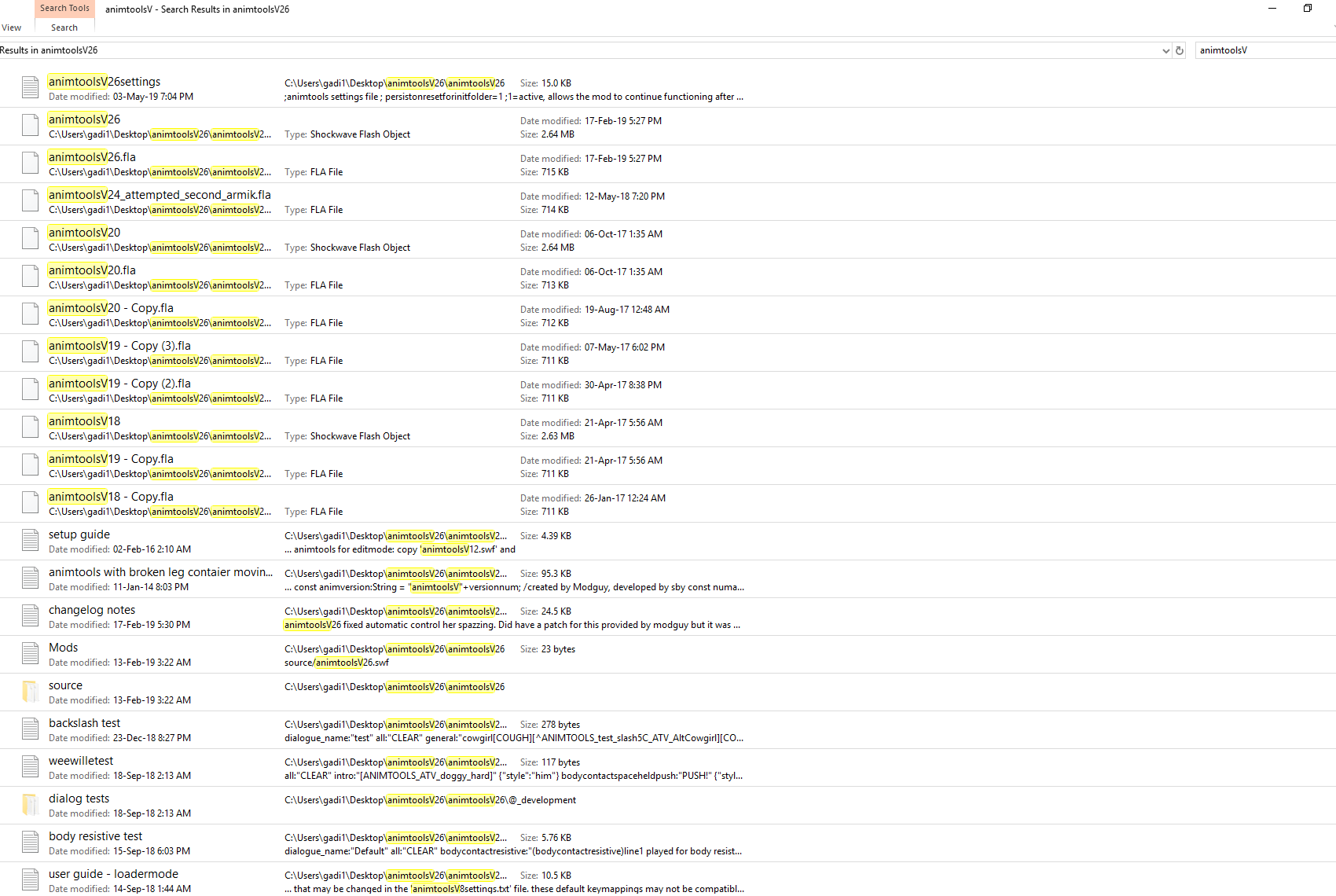The height and width of the screenshot is (896, 1336).
Task: Open animtoolsV24_attempted_second_armik.fla result
Action: pyautogui.click(x=160, y=195)
